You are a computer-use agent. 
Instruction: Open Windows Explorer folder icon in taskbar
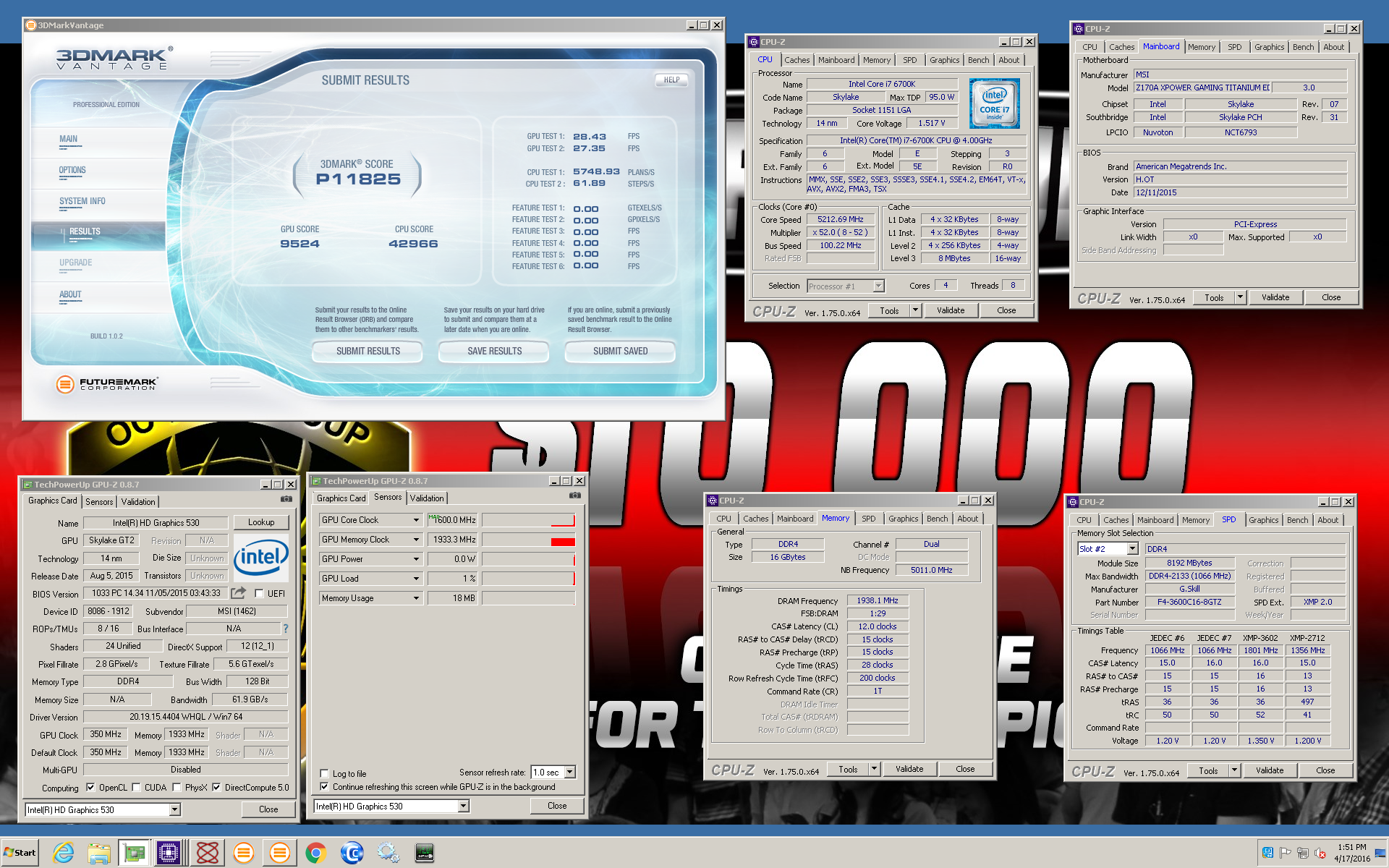[99, 854]
